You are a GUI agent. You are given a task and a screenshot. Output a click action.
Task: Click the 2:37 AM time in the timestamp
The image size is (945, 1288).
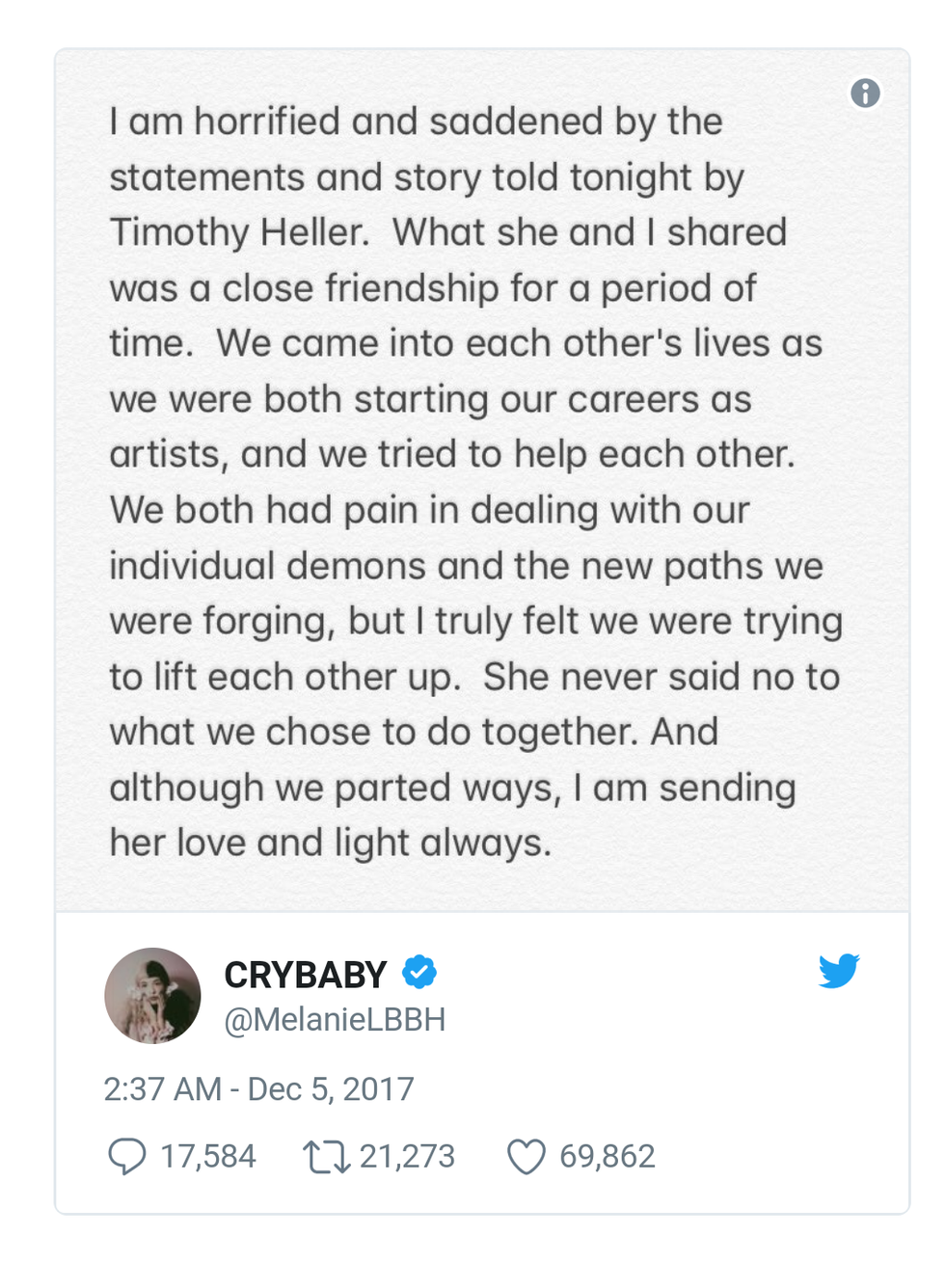(x=162, y=1089)
